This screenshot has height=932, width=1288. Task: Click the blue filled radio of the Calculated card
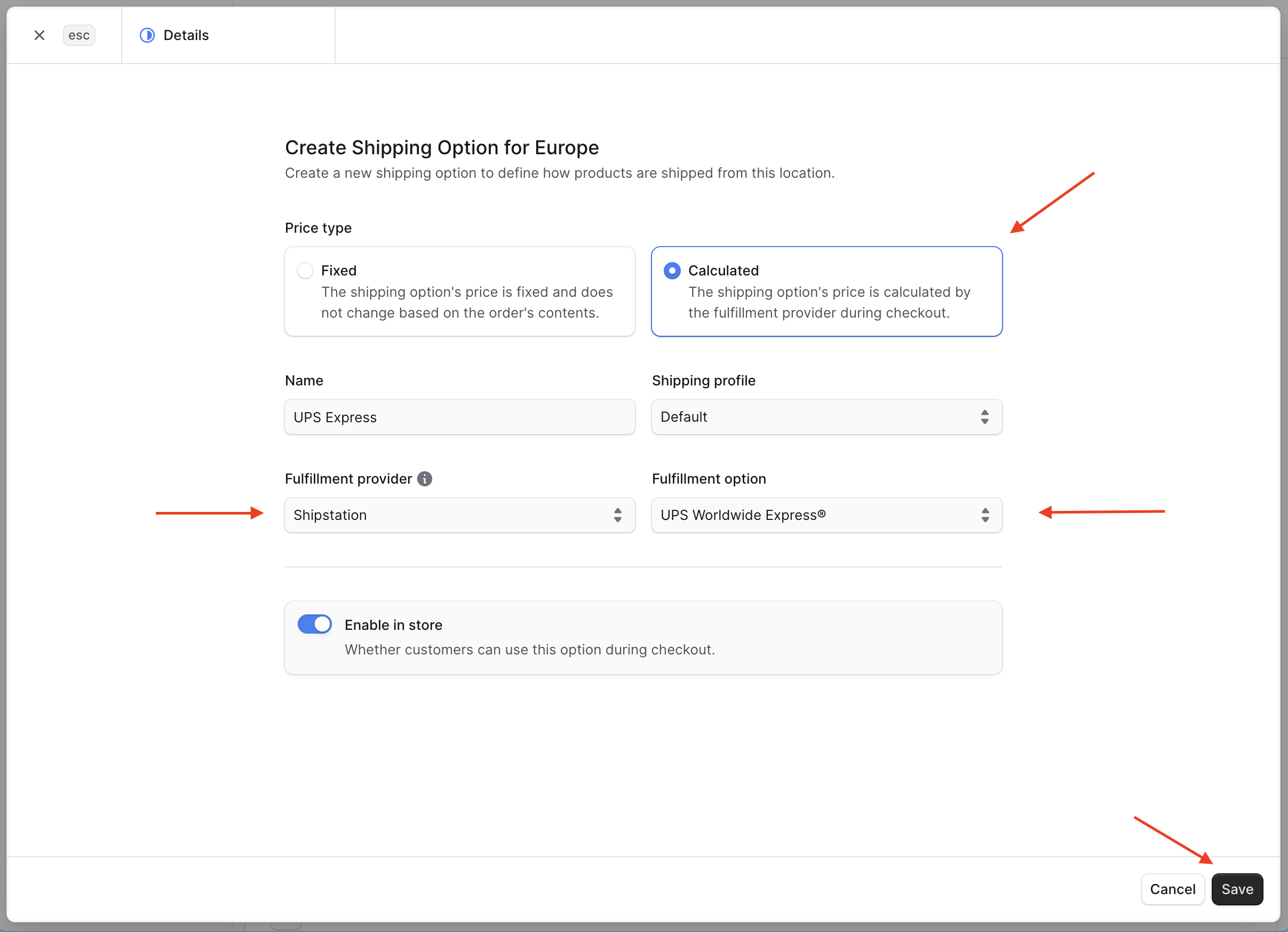tap(672, 271)
